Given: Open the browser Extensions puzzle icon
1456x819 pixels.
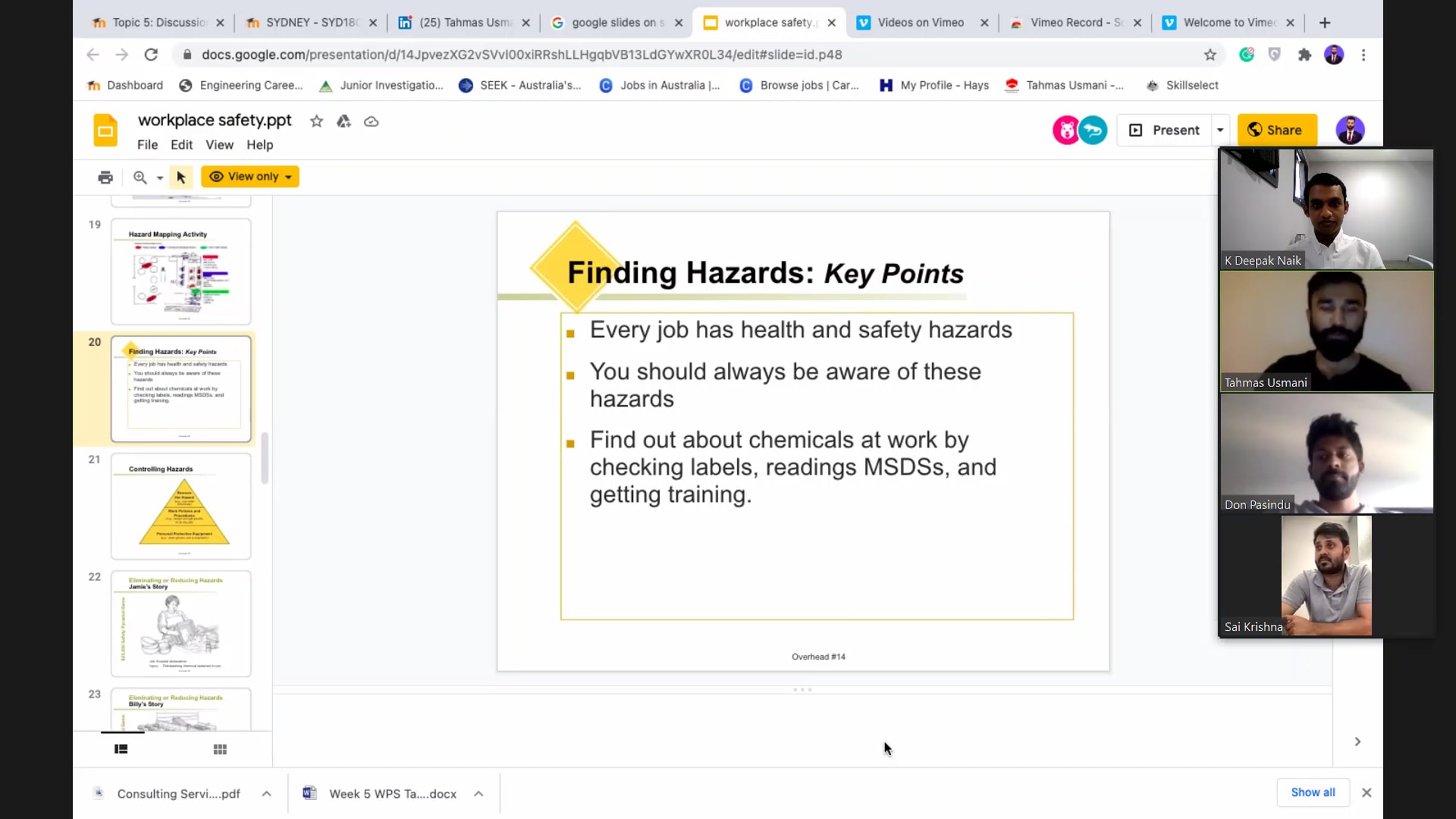Looking at the screenshot, I should pyautogui.click(x=1304, y=55).
